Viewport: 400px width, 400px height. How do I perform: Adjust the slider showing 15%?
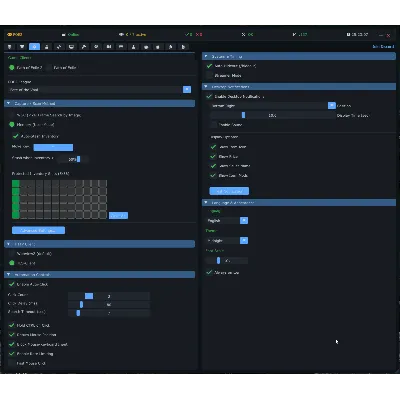(x=273, y=115)
